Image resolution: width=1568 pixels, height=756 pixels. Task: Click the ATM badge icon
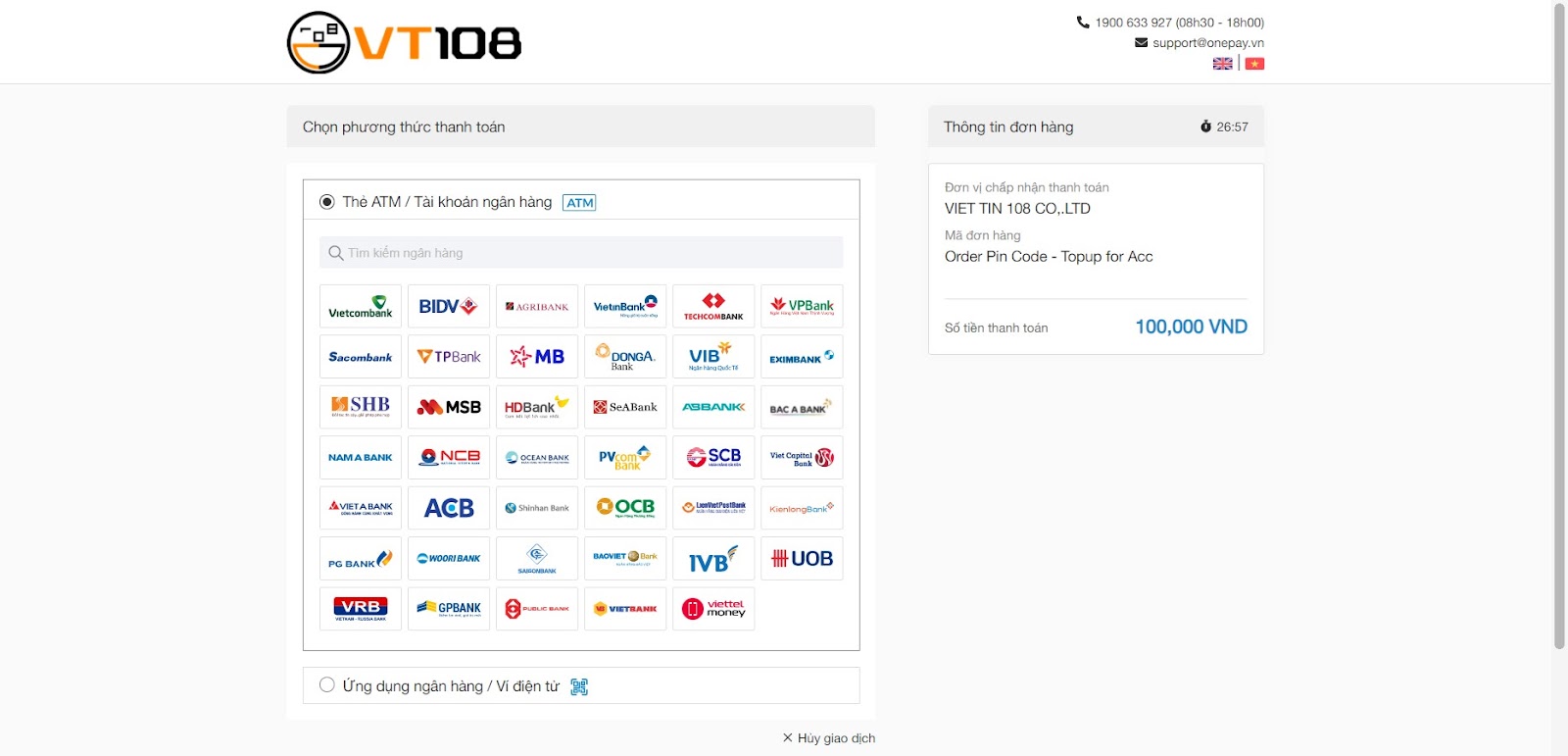(579, 203)
